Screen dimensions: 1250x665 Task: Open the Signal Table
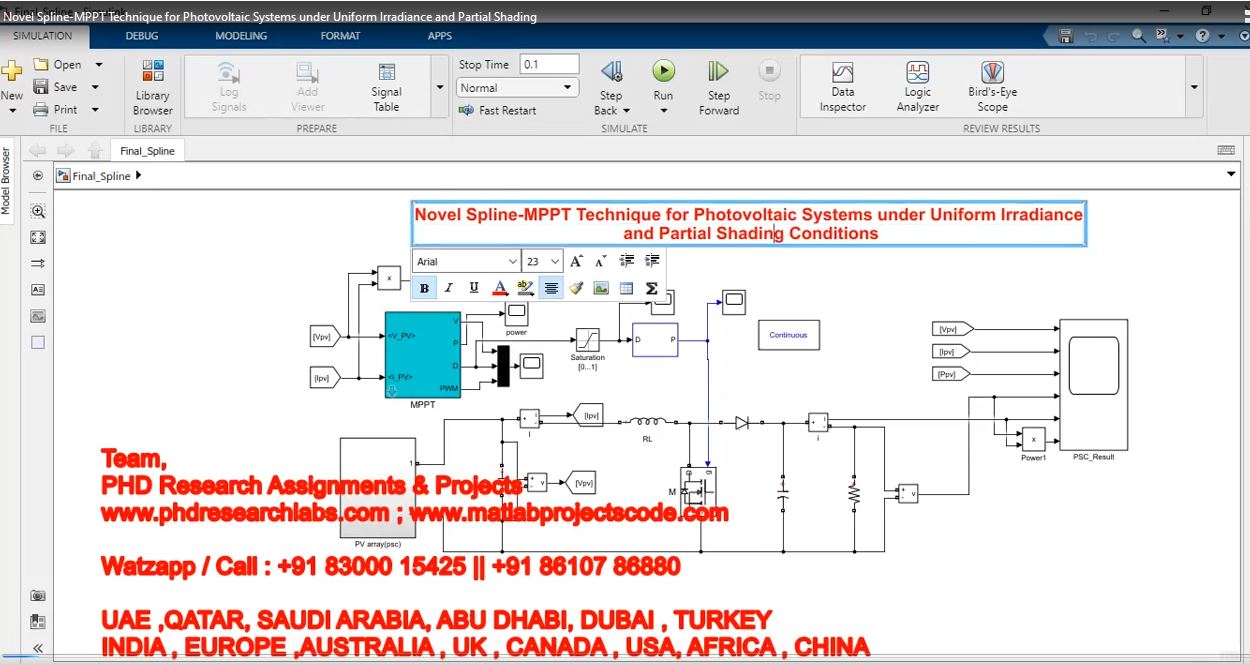386,88
